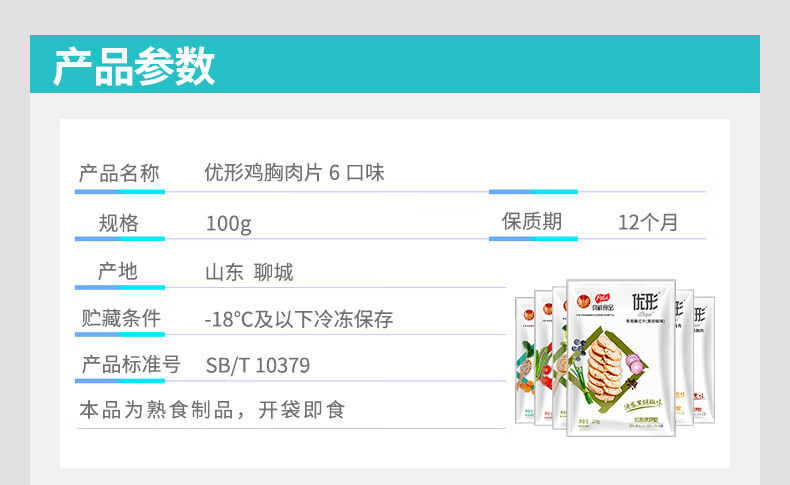Click the SB/T 10379 standard number
Image resolution: width=790 pixels, height=485 pixels.
pos(258,366)
